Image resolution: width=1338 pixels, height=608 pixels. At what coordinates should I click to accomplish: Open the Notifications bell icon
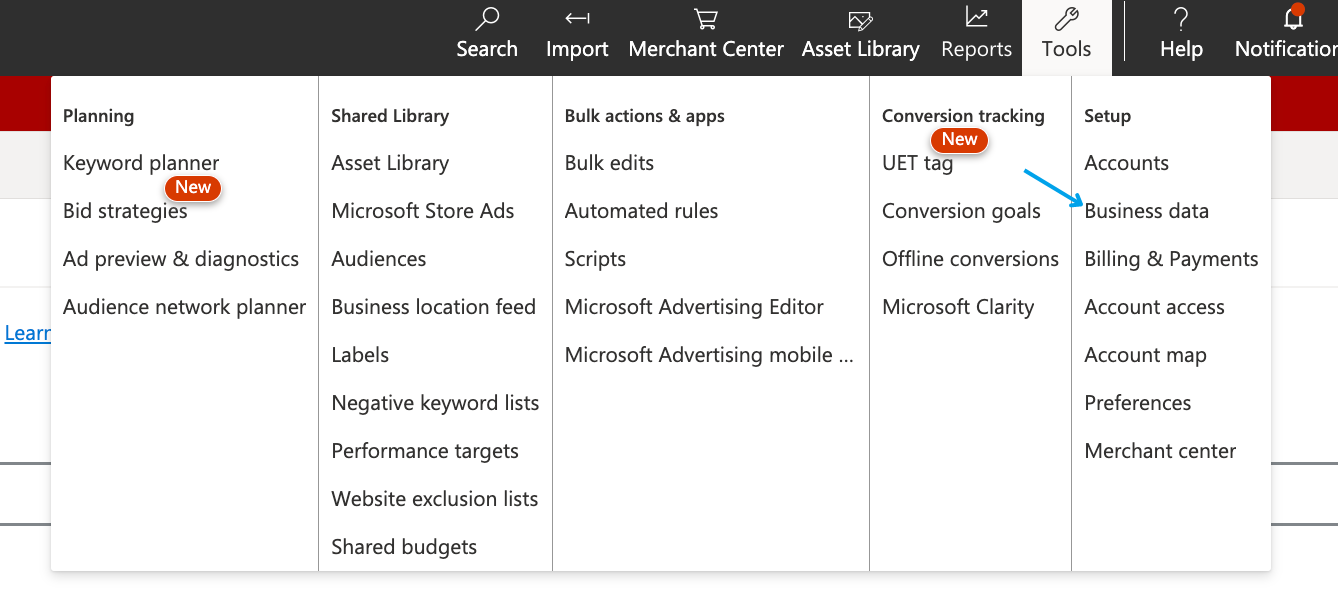[1293, 18]
